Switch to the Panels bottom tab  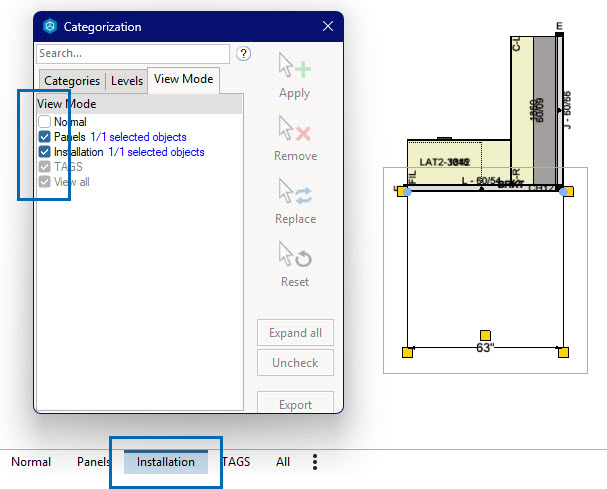coord(94,462)
